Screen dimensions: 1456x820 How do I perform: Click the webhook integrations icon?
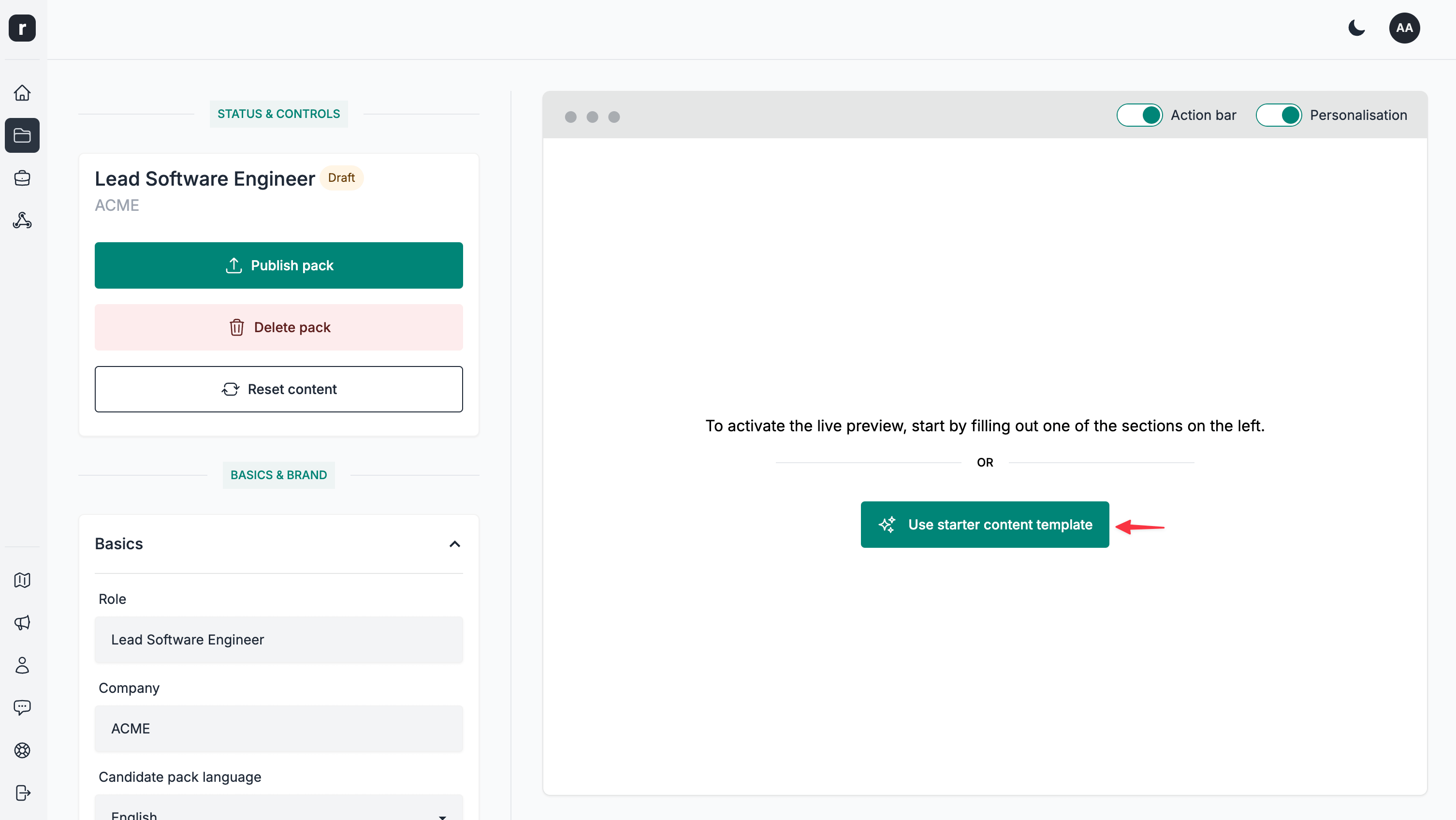(22, 220)
